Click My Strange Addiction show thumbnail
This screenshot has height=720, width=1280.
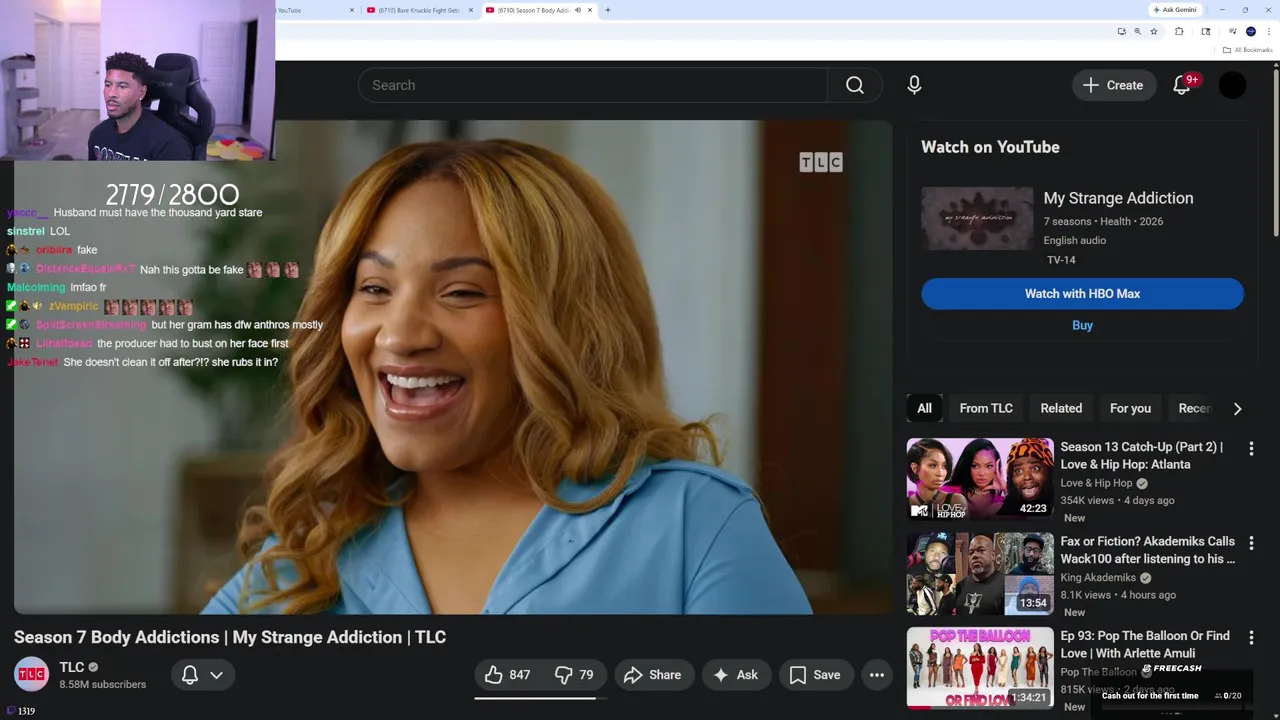click(x=977, y=218)
